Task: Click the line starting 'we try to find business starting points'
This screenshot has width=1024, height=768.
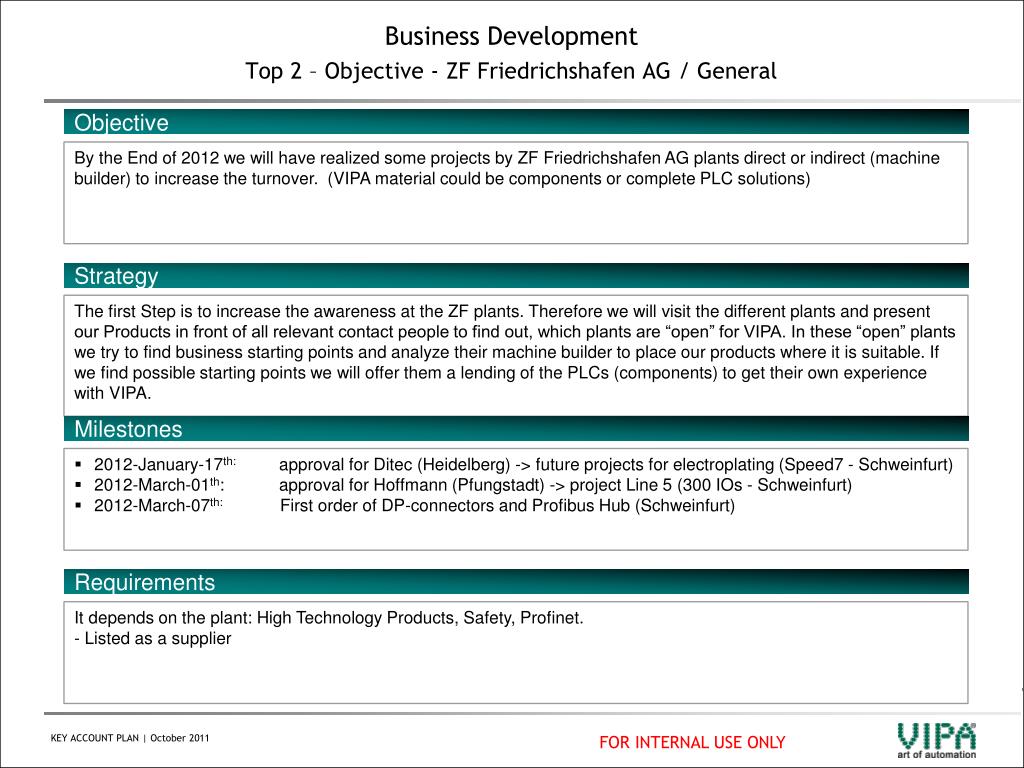Action: [x=506, y=353]
